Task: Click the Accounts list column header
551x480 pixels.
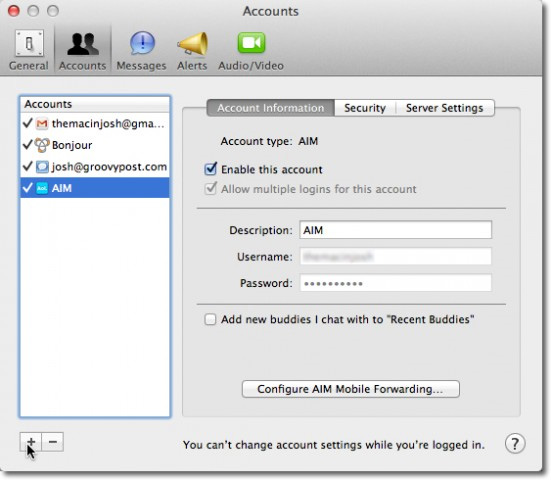Action: click(x=95, y=104)
